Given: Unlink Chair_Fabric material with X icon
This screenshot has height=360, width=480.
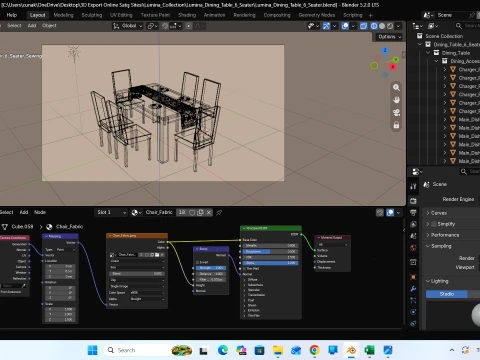Looking at the screenshot, I should click(x=209, y=212).
